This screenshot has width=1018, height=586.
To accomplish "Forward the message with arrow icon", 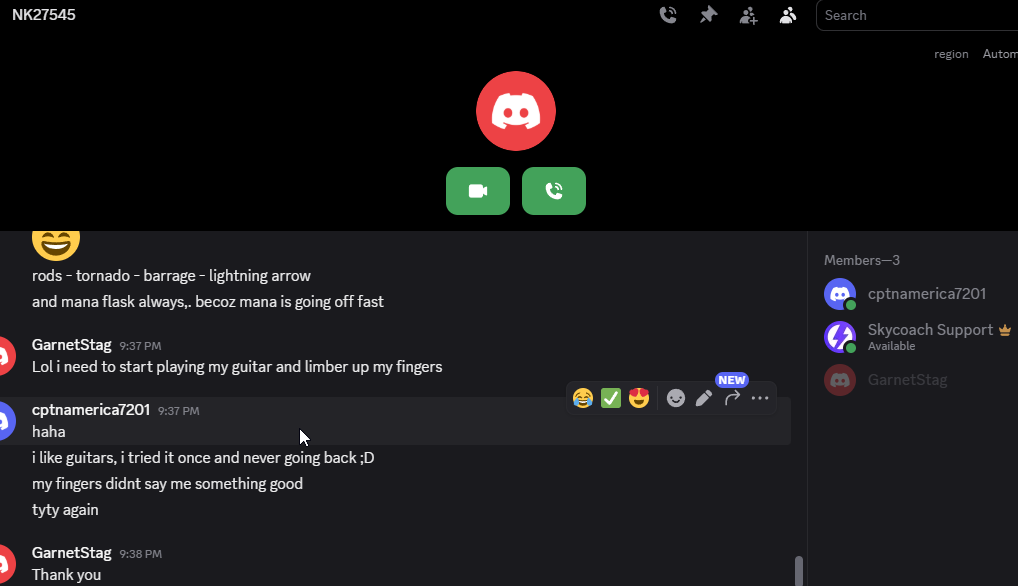I will 732,398.
